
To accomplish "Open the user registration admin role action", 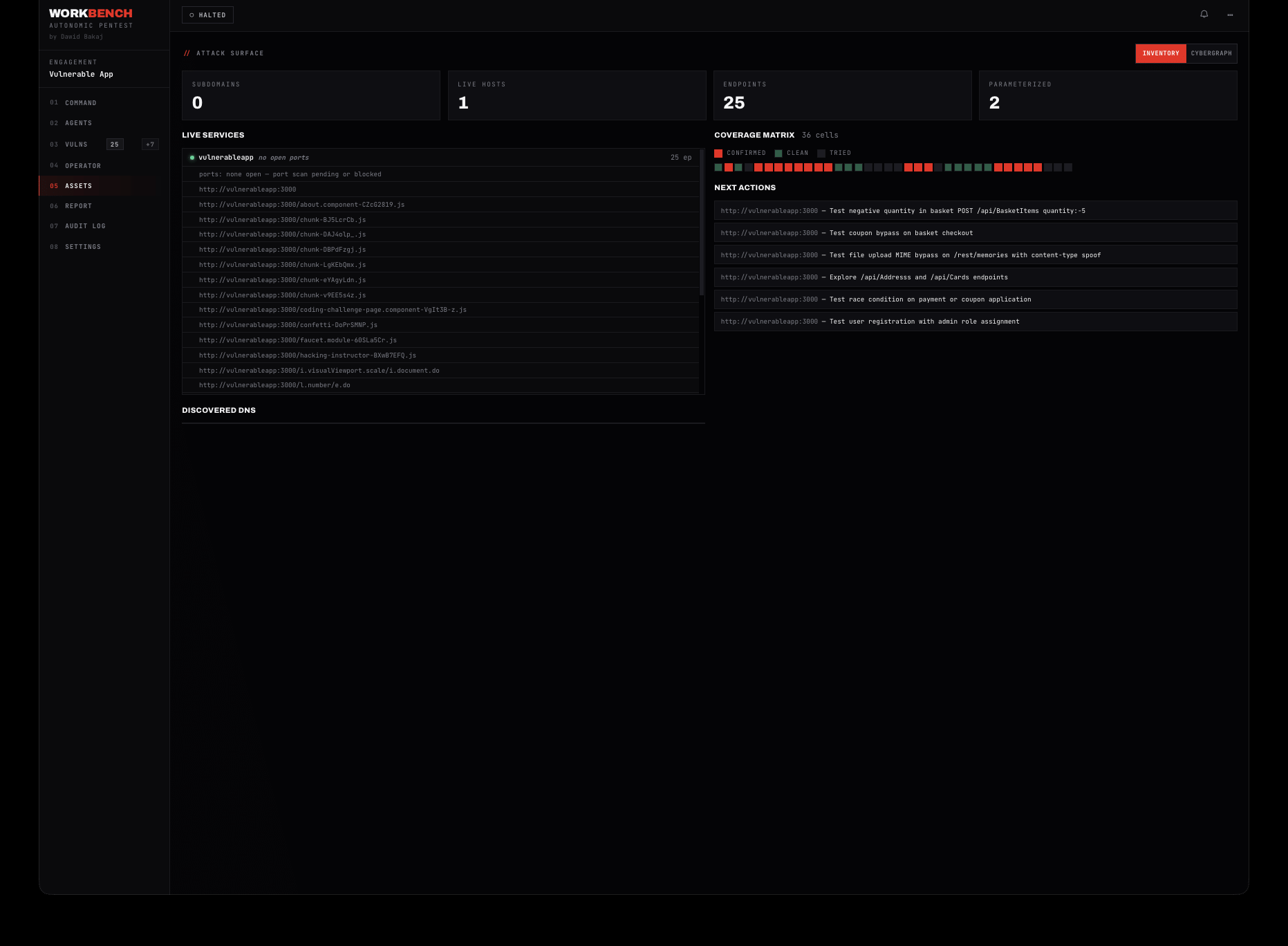I will 976,322.
